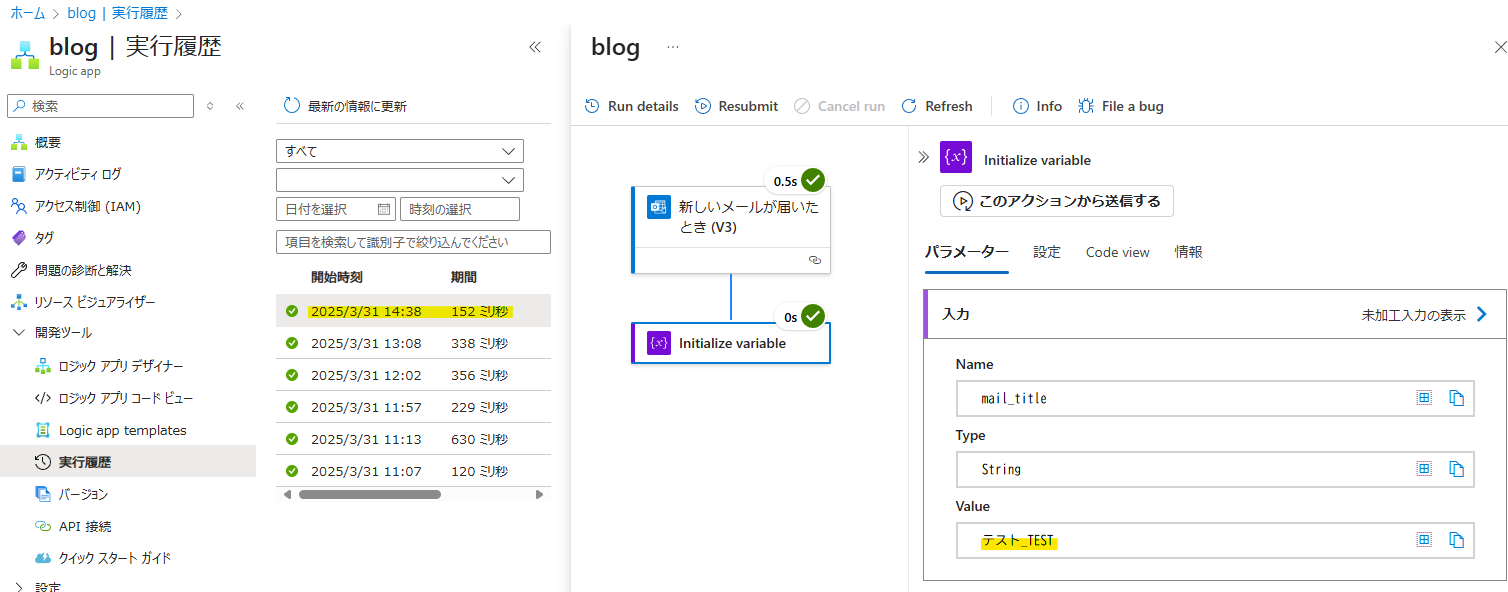Refresh the run history list
Viewport: 1508px width, 592px height.
pyautogui.click(x=345, y=106)
